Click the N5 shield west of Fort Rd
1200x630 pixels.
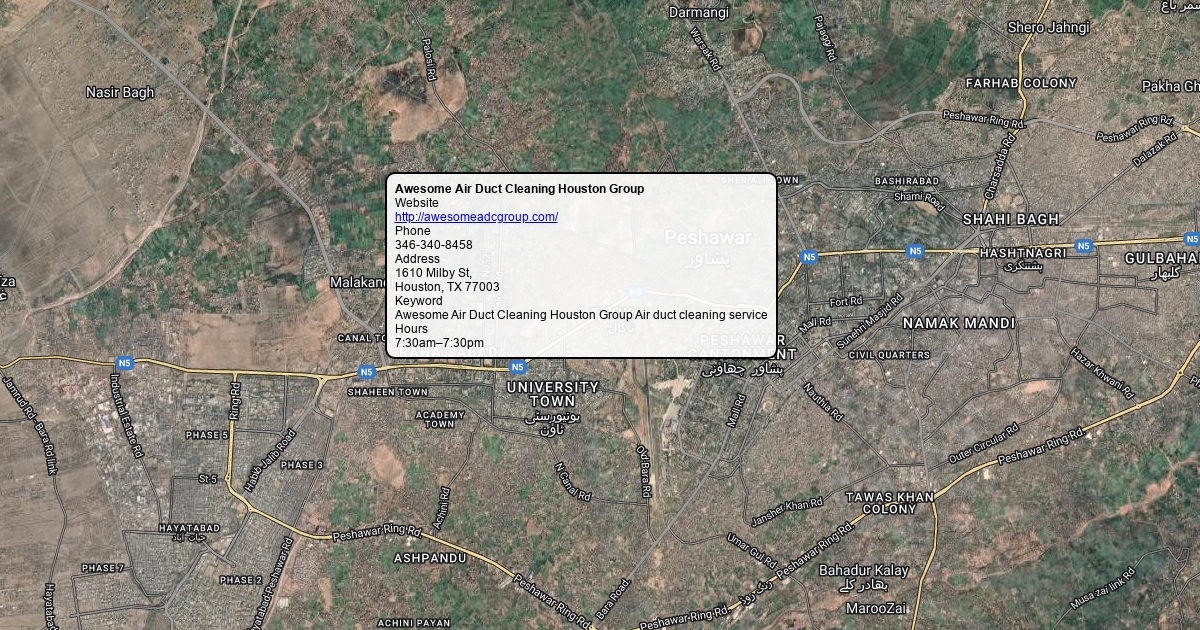809,257
